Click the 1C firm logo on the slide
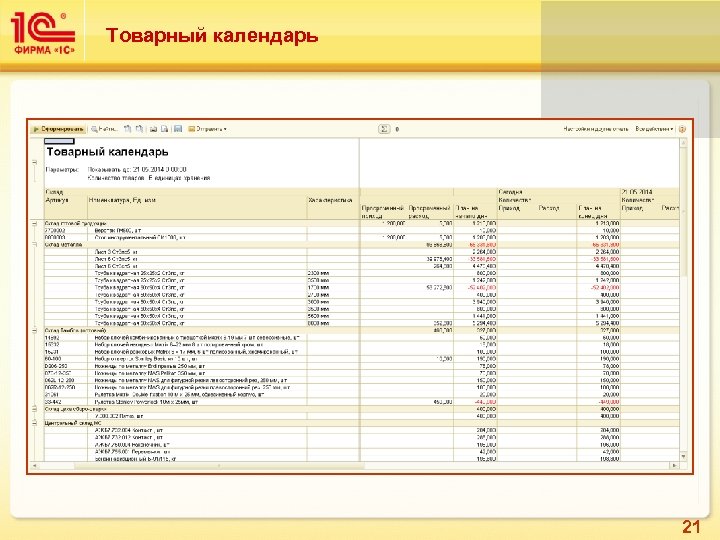720x540 pixels. tap(43, 33)
